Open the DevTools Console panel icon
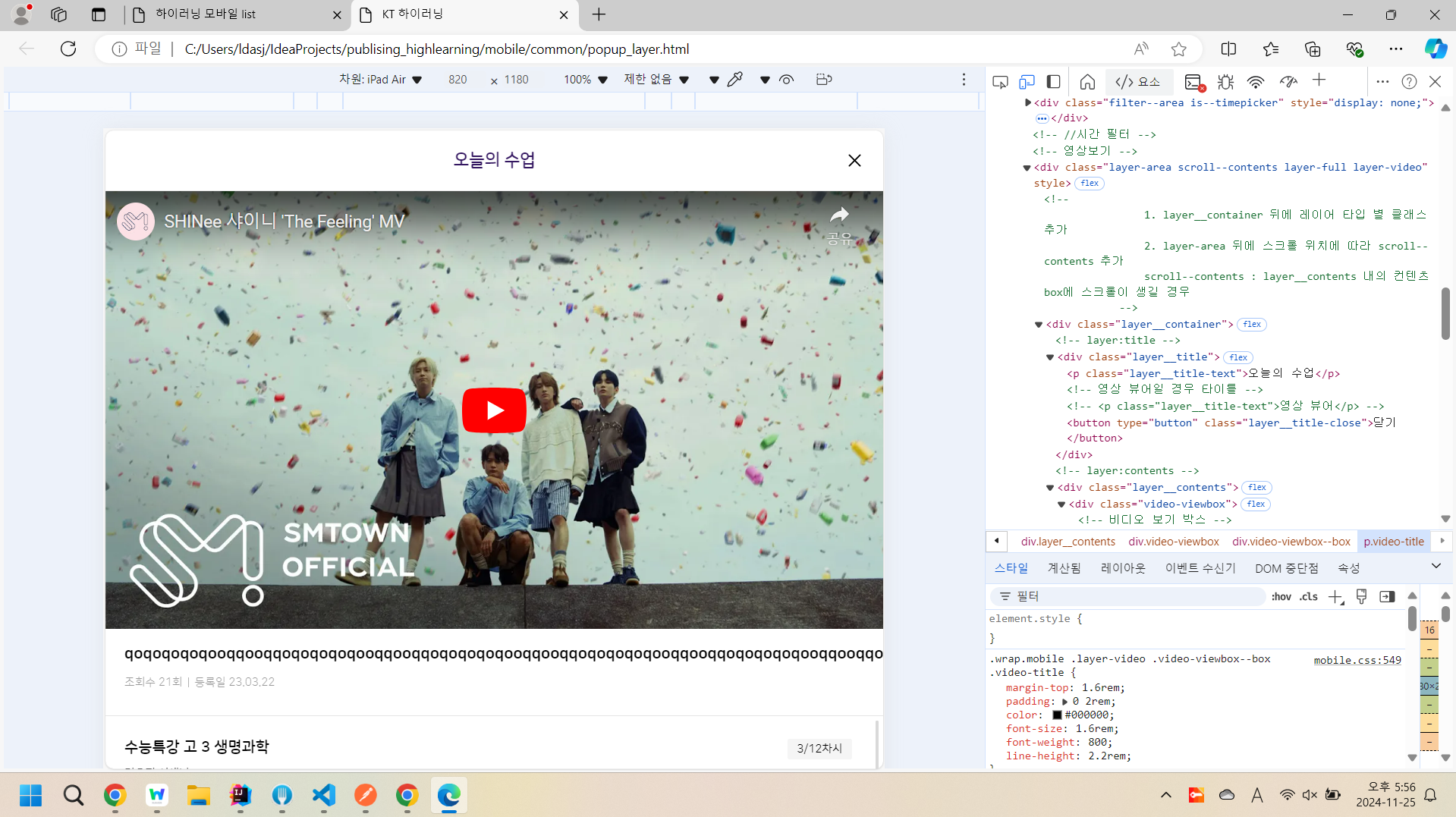 1194,81
